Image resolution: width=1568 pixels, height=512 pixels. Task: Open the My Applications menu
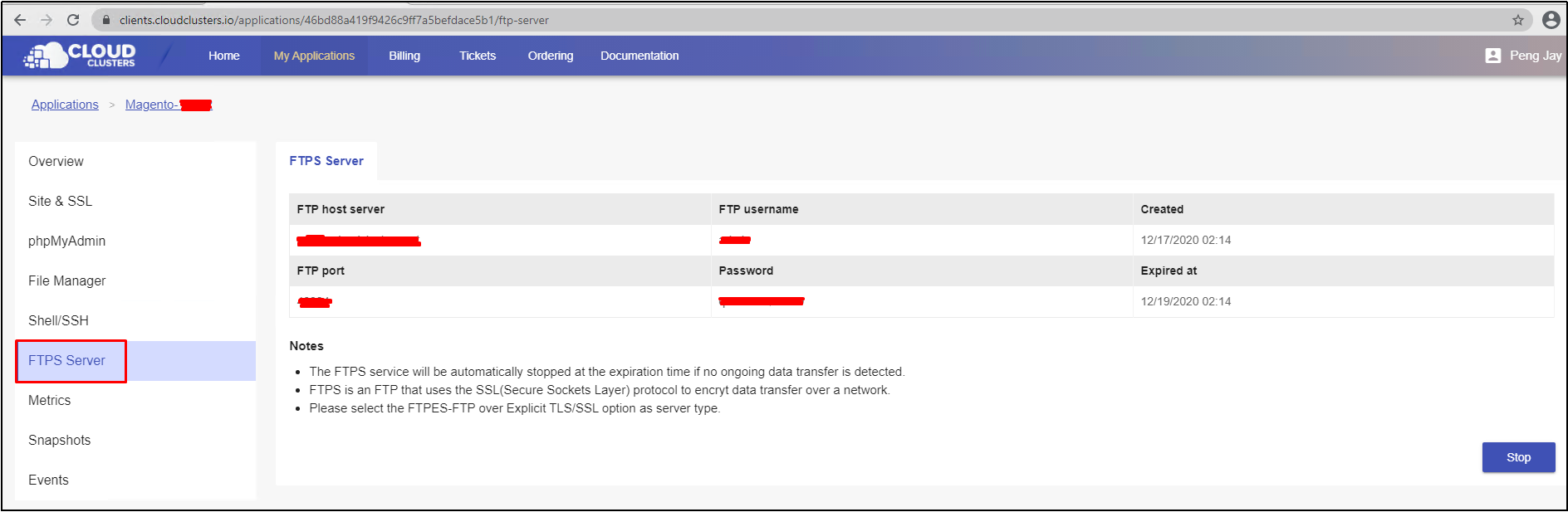[x=314, y=56]
